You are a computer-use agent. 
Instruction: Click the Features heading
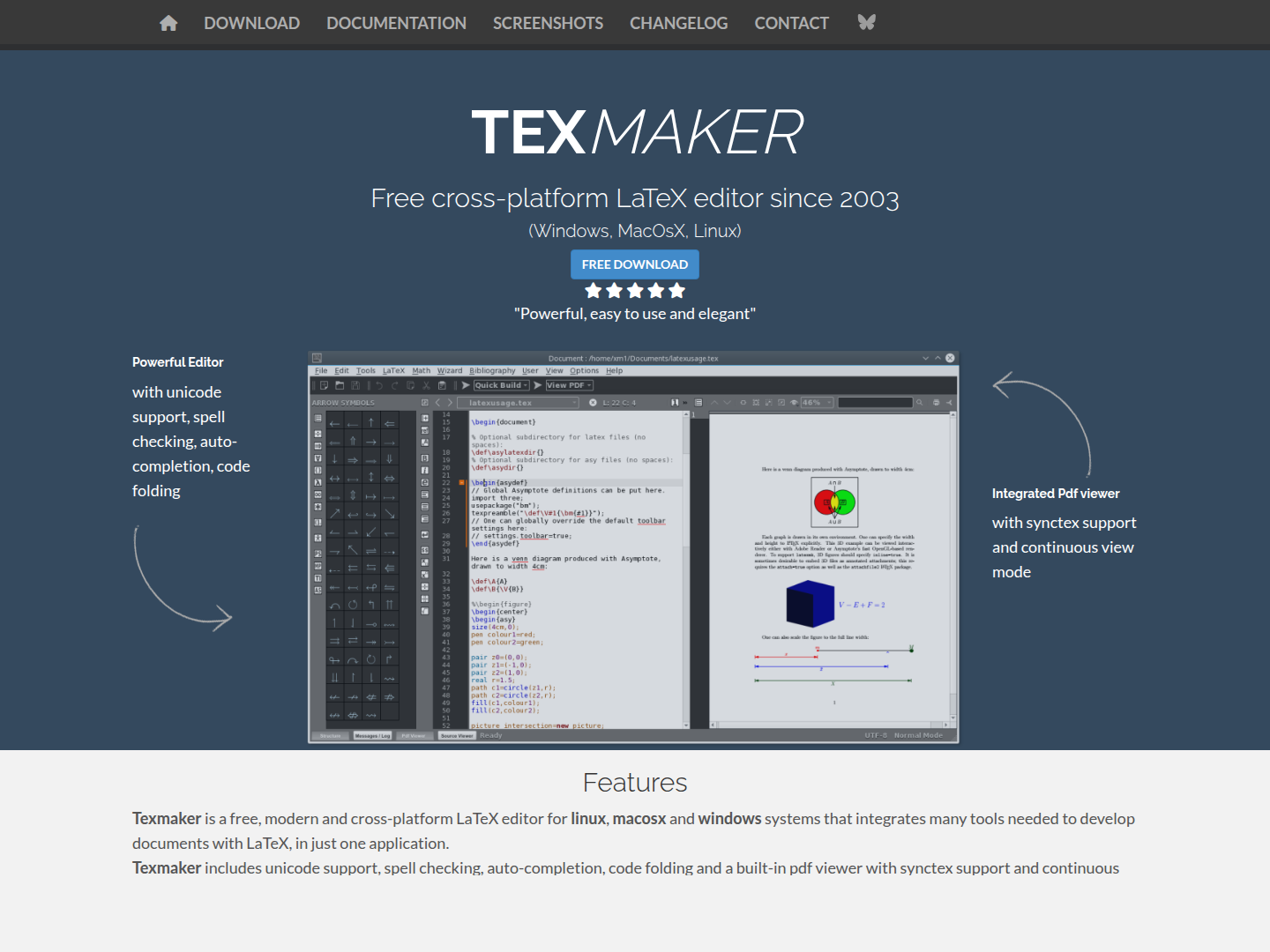pyautogui.click(x=635, y=783)
